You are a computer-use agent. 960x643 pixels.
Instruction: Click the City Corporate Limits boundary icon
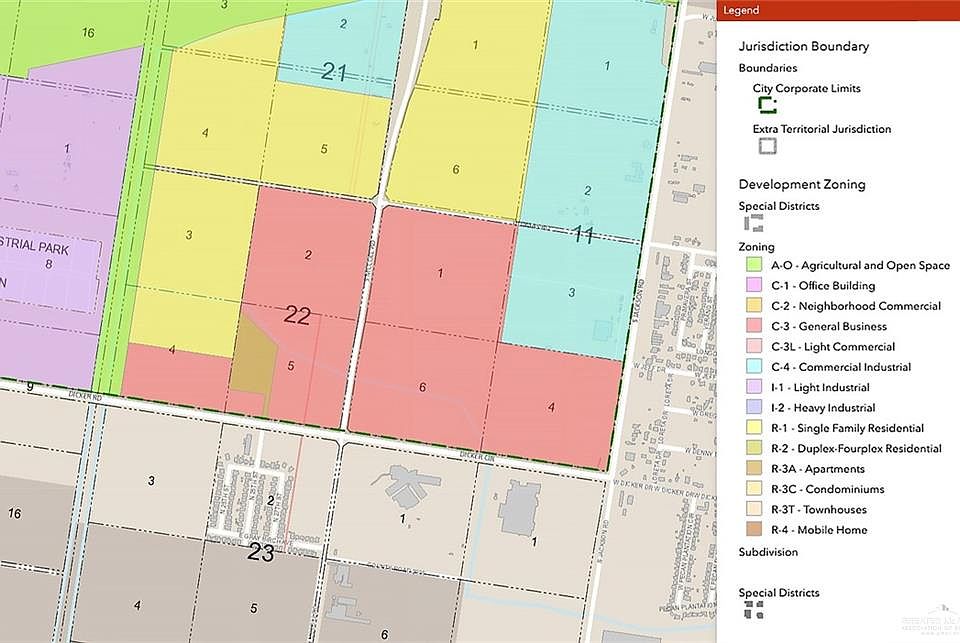(x=767, y=106)
